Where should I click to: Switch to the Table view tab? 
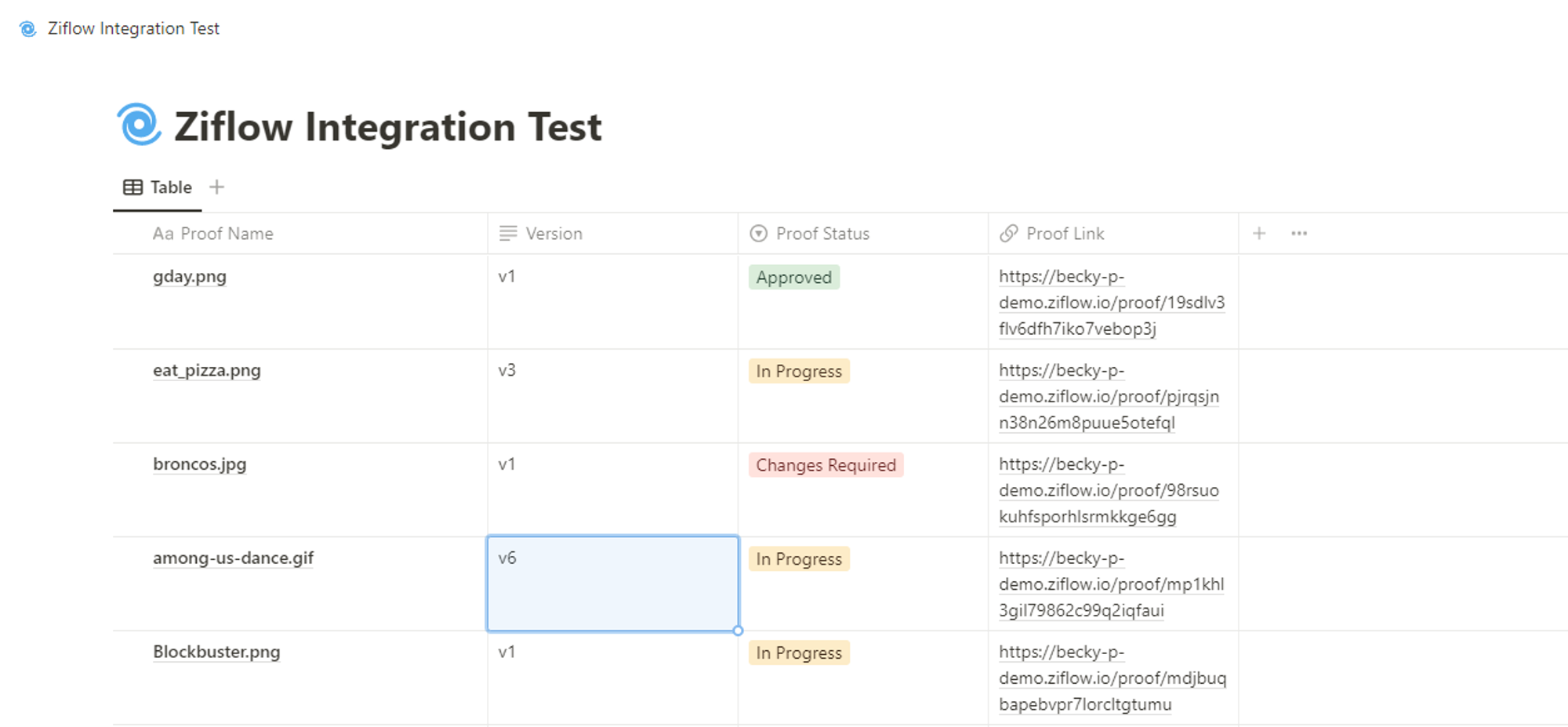[158, 187]
